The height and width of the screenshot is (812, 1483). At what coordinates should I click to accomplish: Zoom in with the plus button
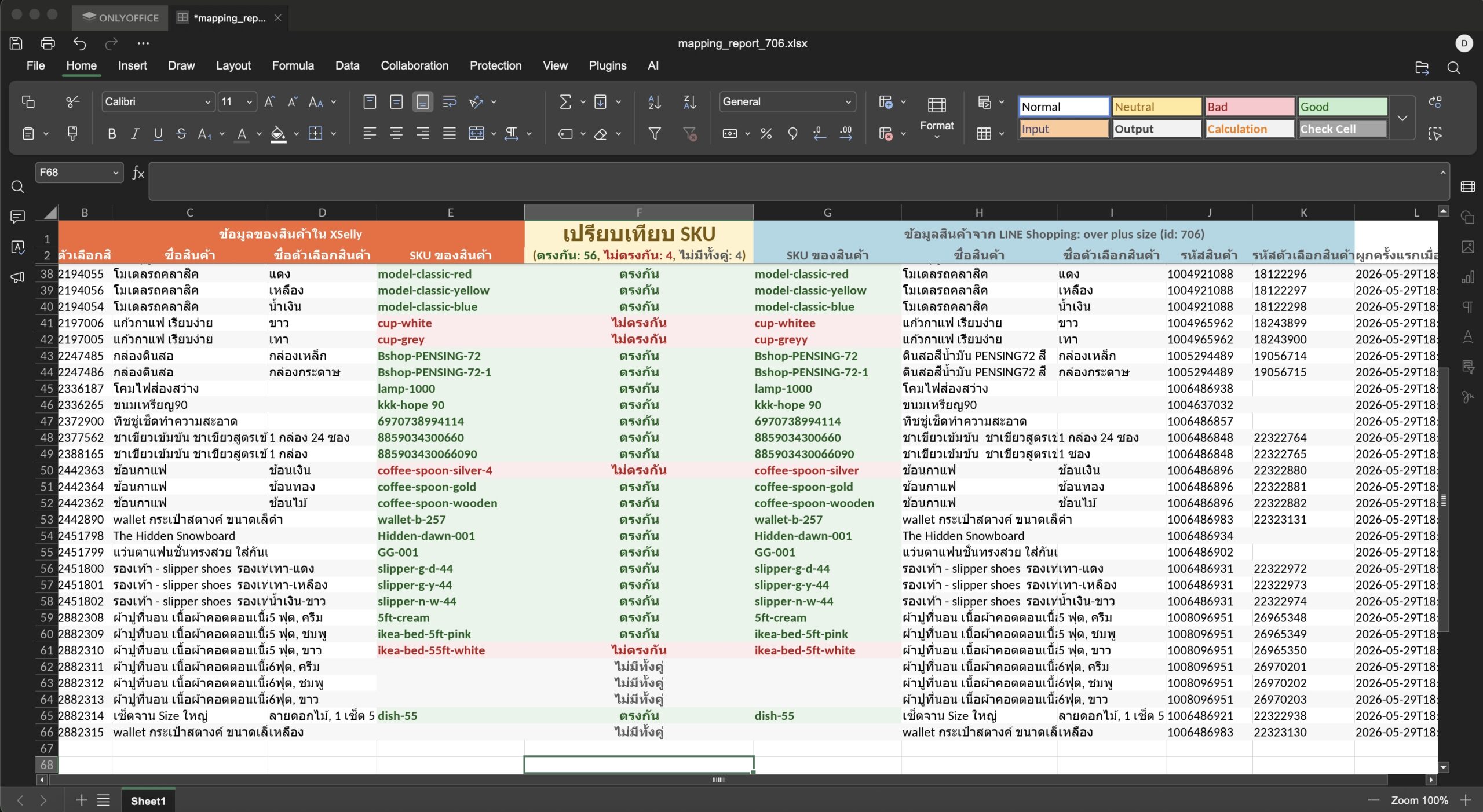(1466, 800)
